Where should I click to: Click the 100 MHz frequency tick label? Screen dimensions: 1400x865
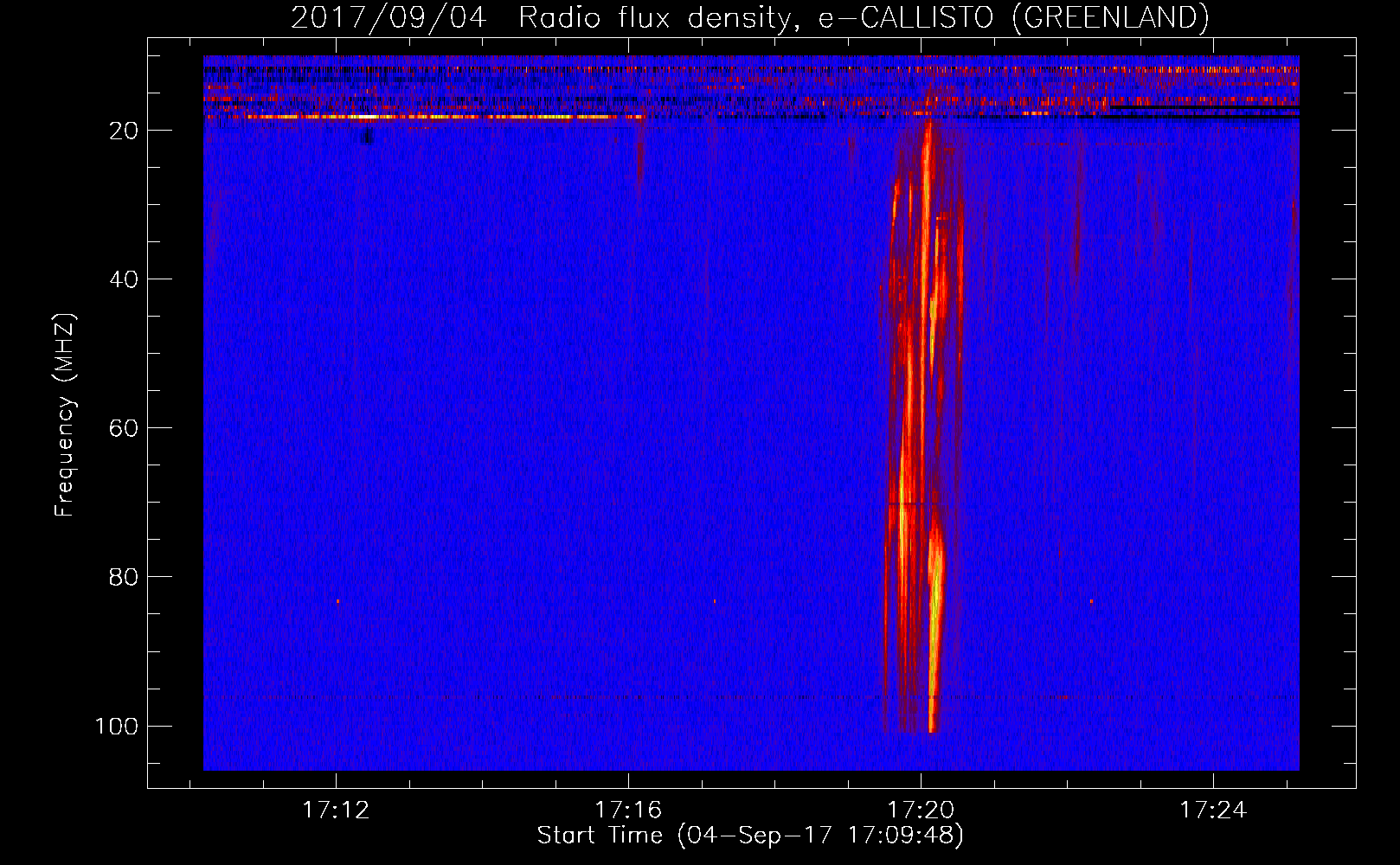point(117,726)
